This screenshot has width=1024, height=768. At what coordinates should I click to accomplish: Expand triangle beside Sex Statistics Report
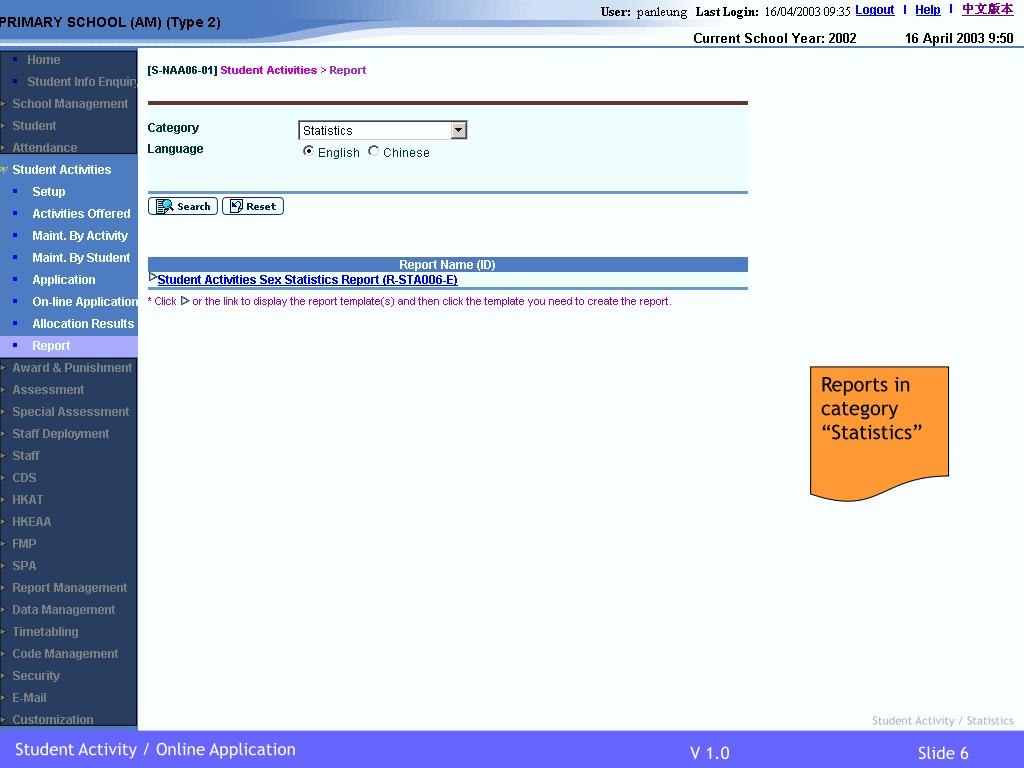(x=153, y=277)
